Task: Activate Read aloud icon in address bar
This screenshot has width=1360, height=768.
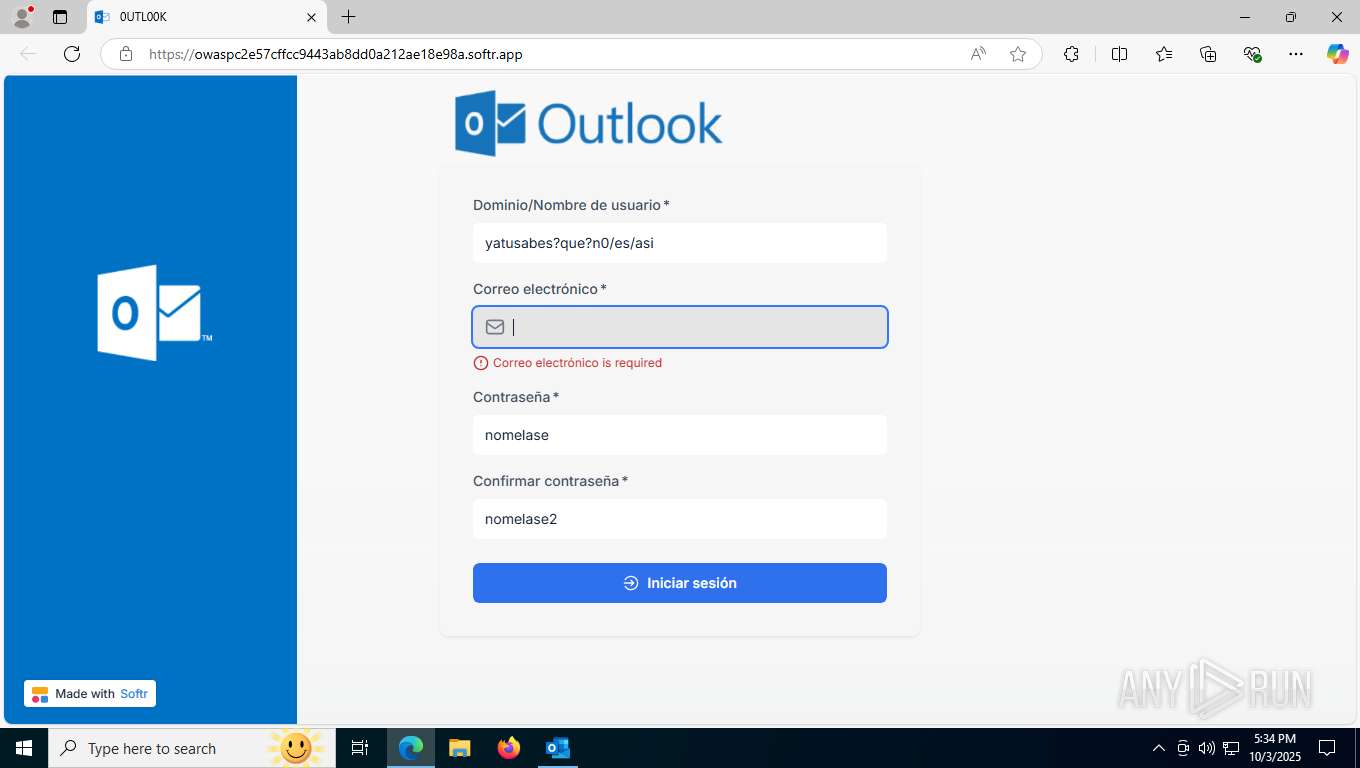Action: (978, 54)
